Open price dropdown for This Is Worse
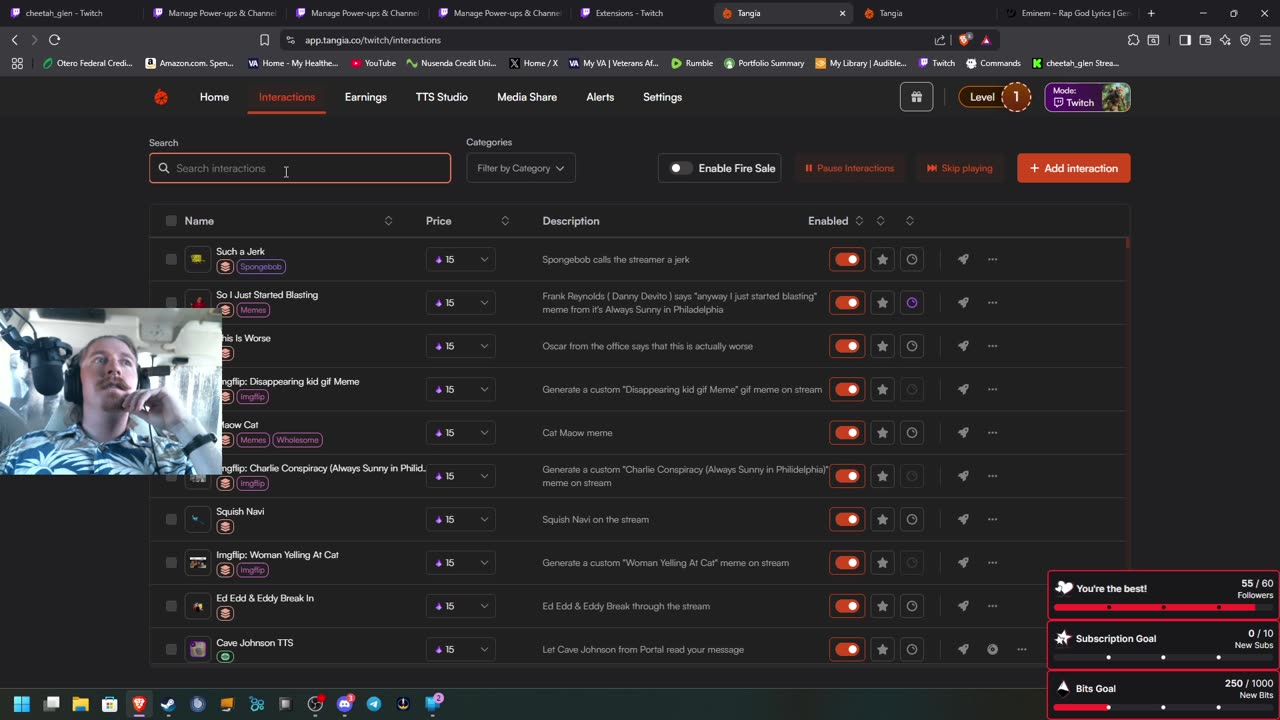The image size is (1280, 720). point(460,346)
